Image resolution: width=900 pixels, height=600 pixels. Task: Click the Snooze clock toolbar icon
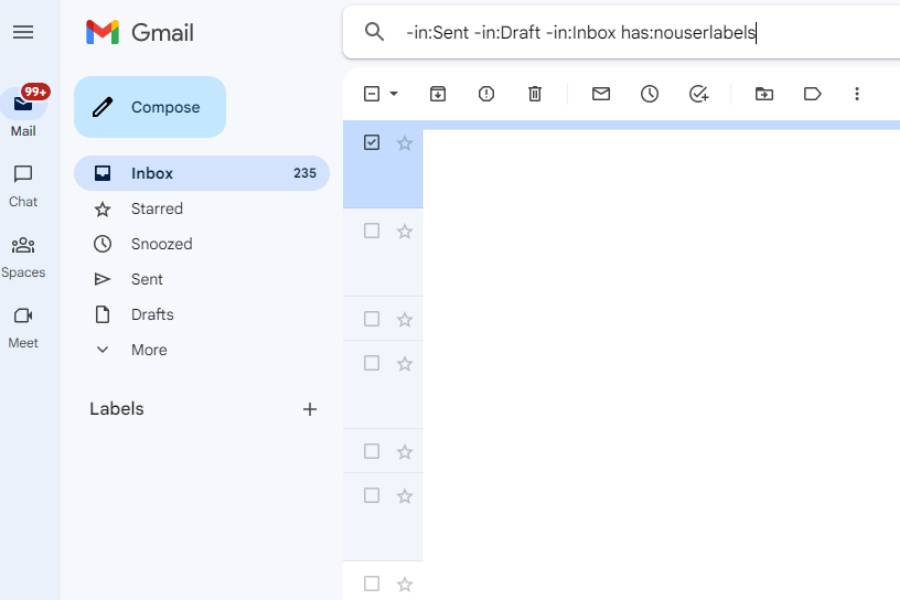point(650,94)
